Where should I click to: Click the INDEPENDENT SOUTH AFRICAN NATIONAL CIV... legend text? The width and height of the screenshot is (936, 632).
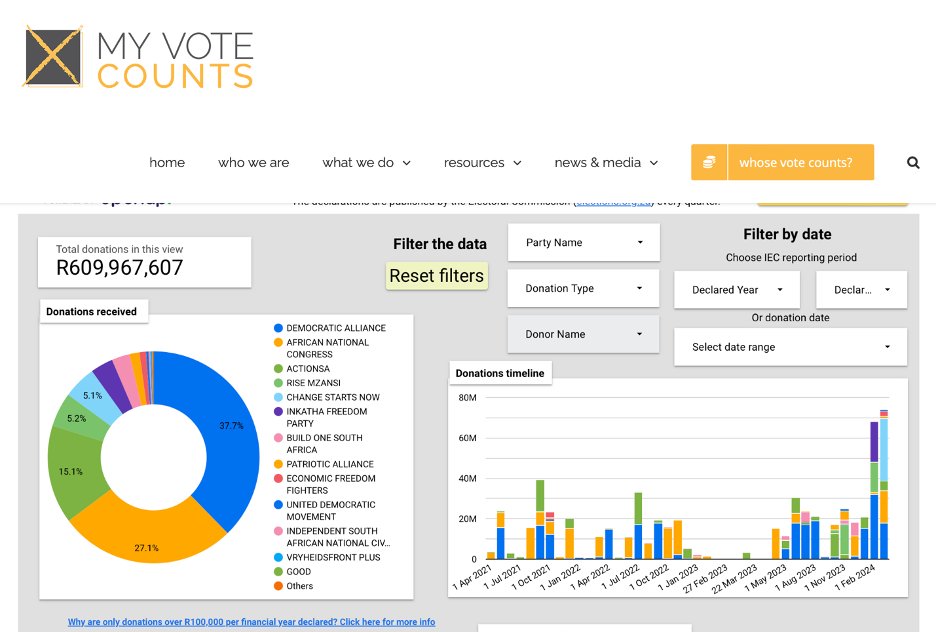point(338,537)
